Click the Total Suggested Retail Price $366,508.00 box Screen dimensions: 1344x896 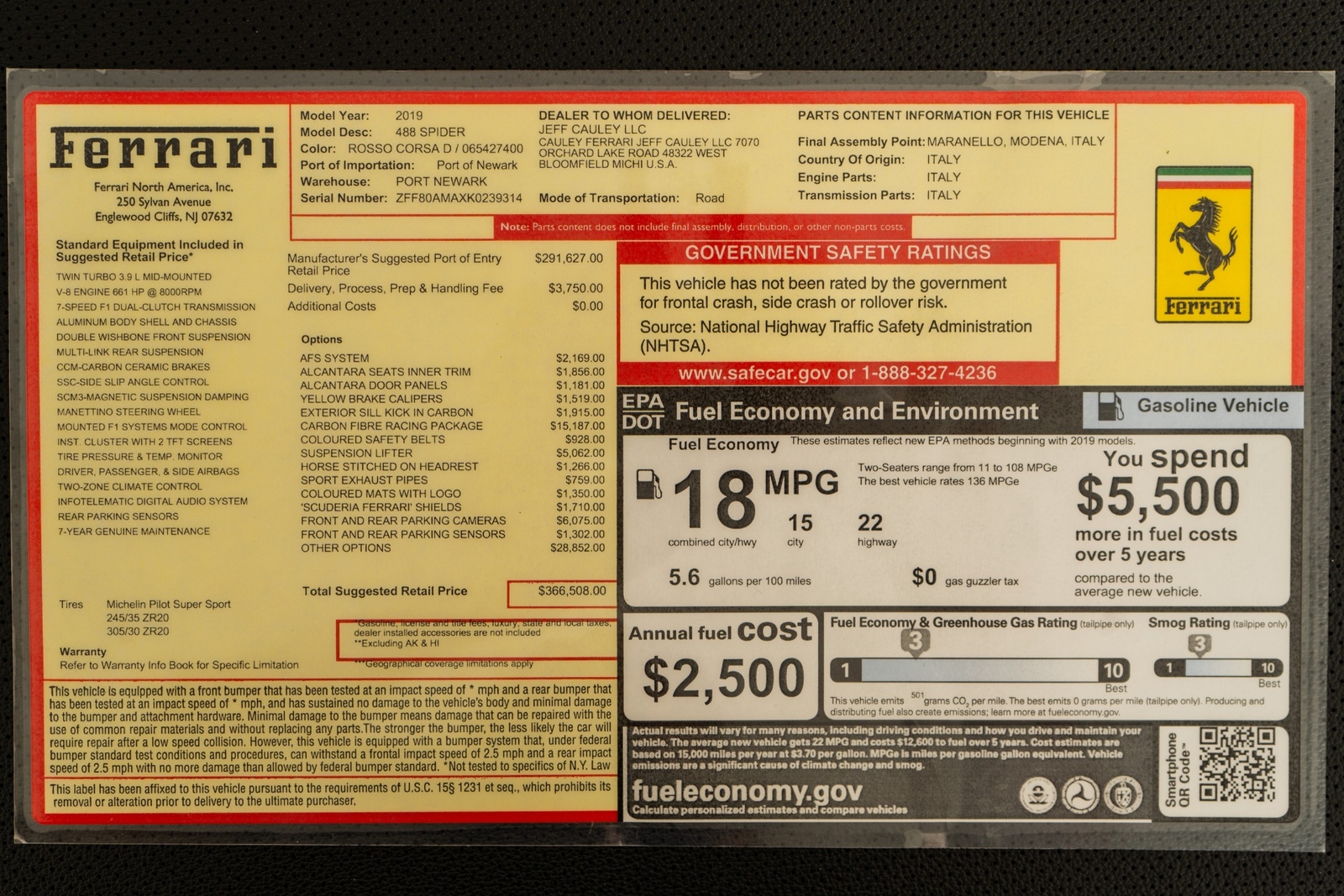coord(562,593)
